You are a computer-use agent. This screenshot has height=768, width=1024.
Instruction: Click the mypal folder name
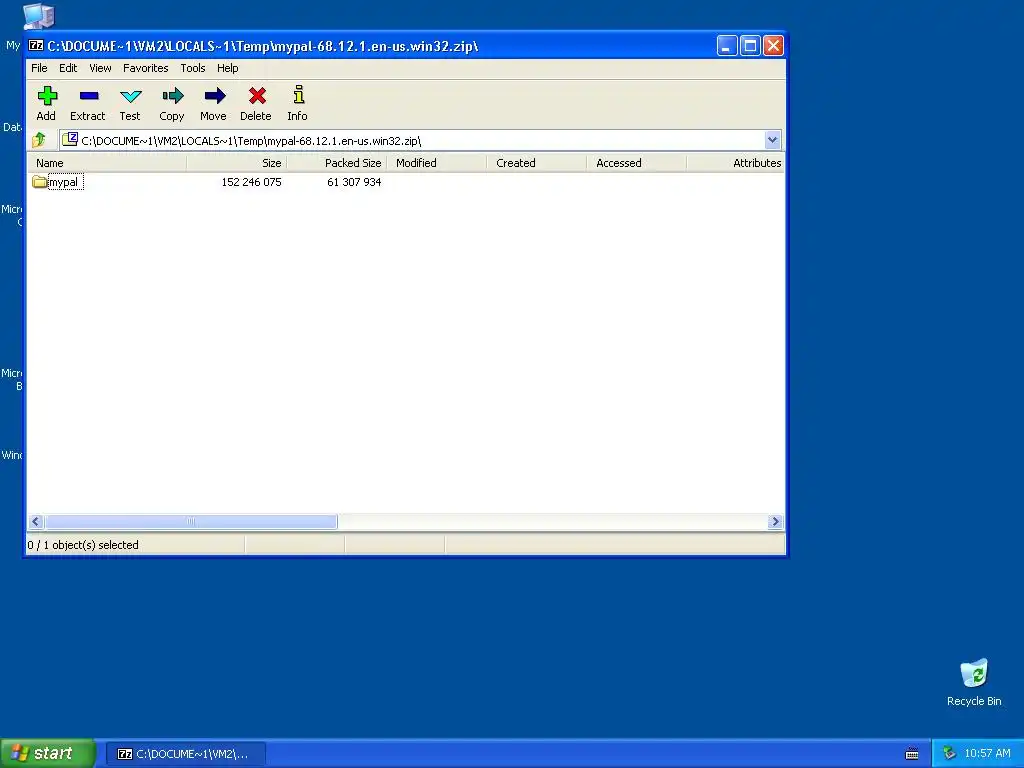63,182
